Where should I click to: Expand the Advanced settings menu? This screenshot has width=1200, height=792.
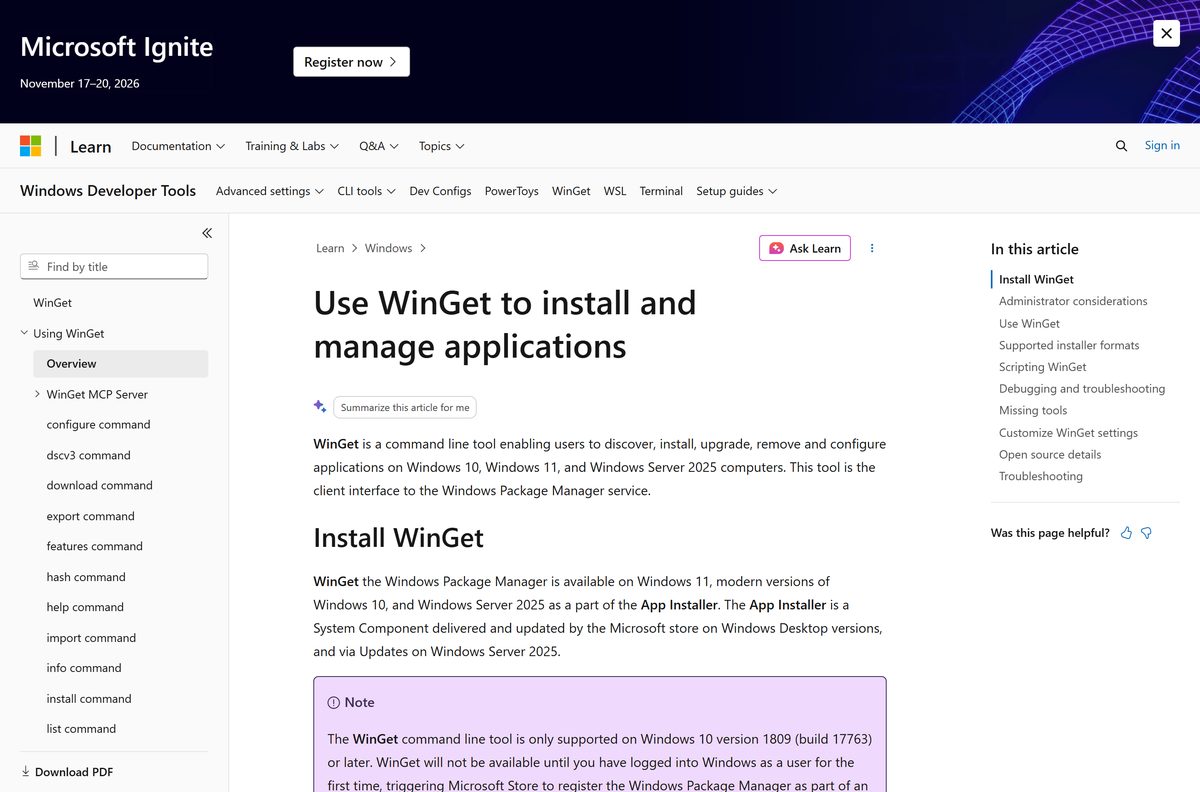click(270, 191)
